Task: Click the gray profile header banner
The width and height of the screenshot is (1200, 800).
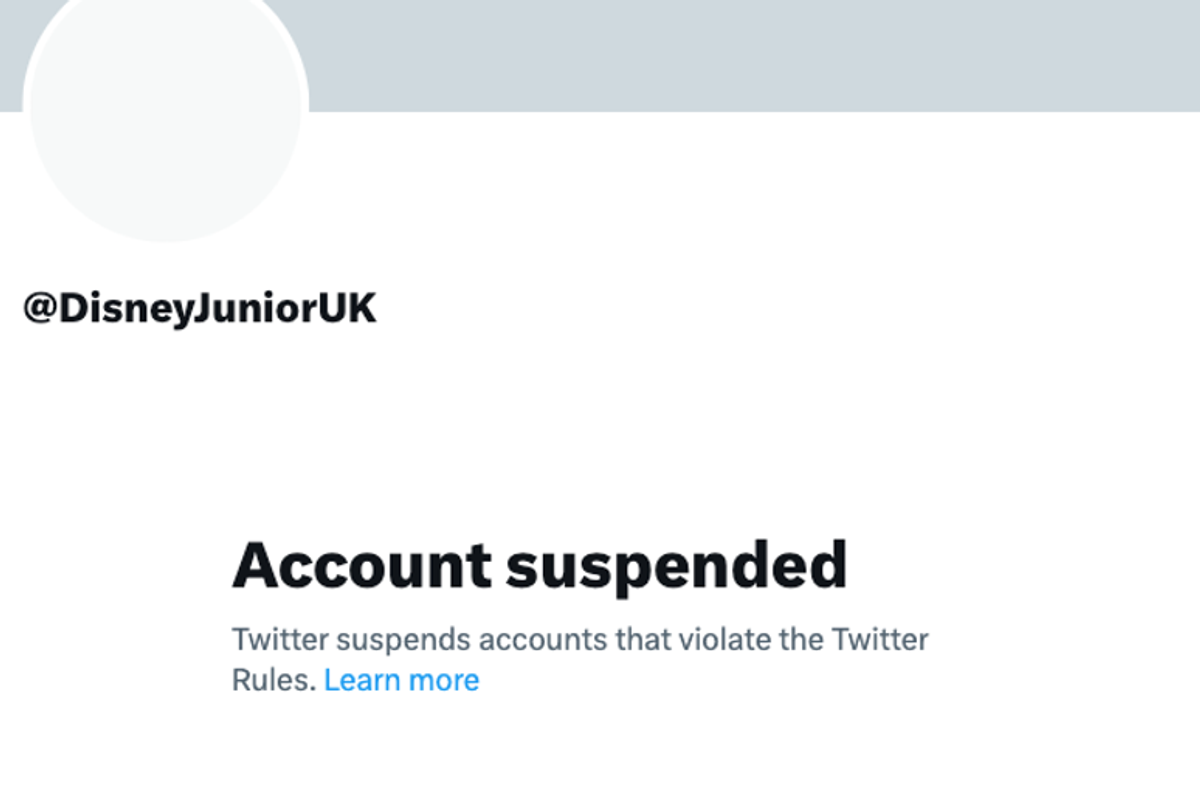Action: tap(750, 55)
